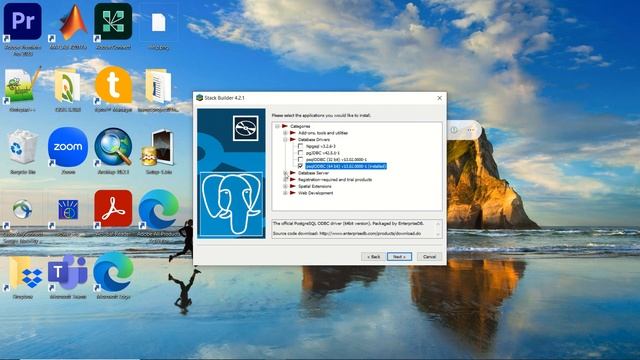Proceed with the Next > button
This screenshot has width=640, height=360.
coord(399,256)
